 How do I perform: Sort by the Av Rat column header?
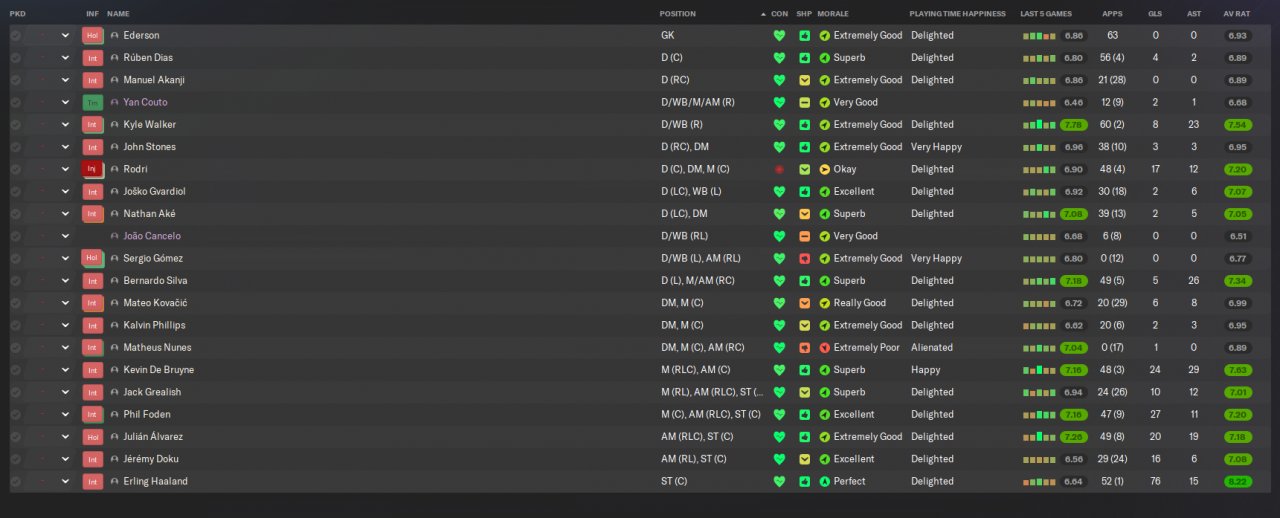pos(1236,14)
